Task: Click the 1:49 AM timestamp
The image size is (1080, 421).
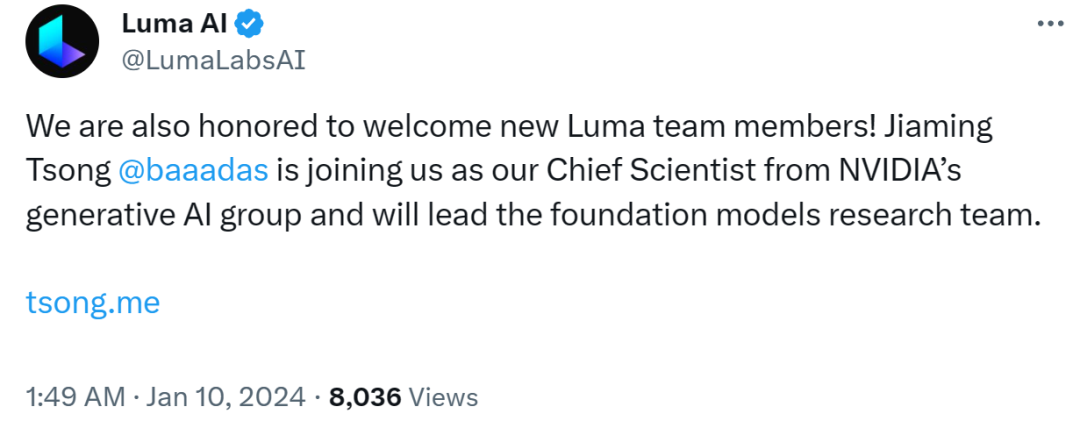Action: pyautogui.click(x=76, y=398)
